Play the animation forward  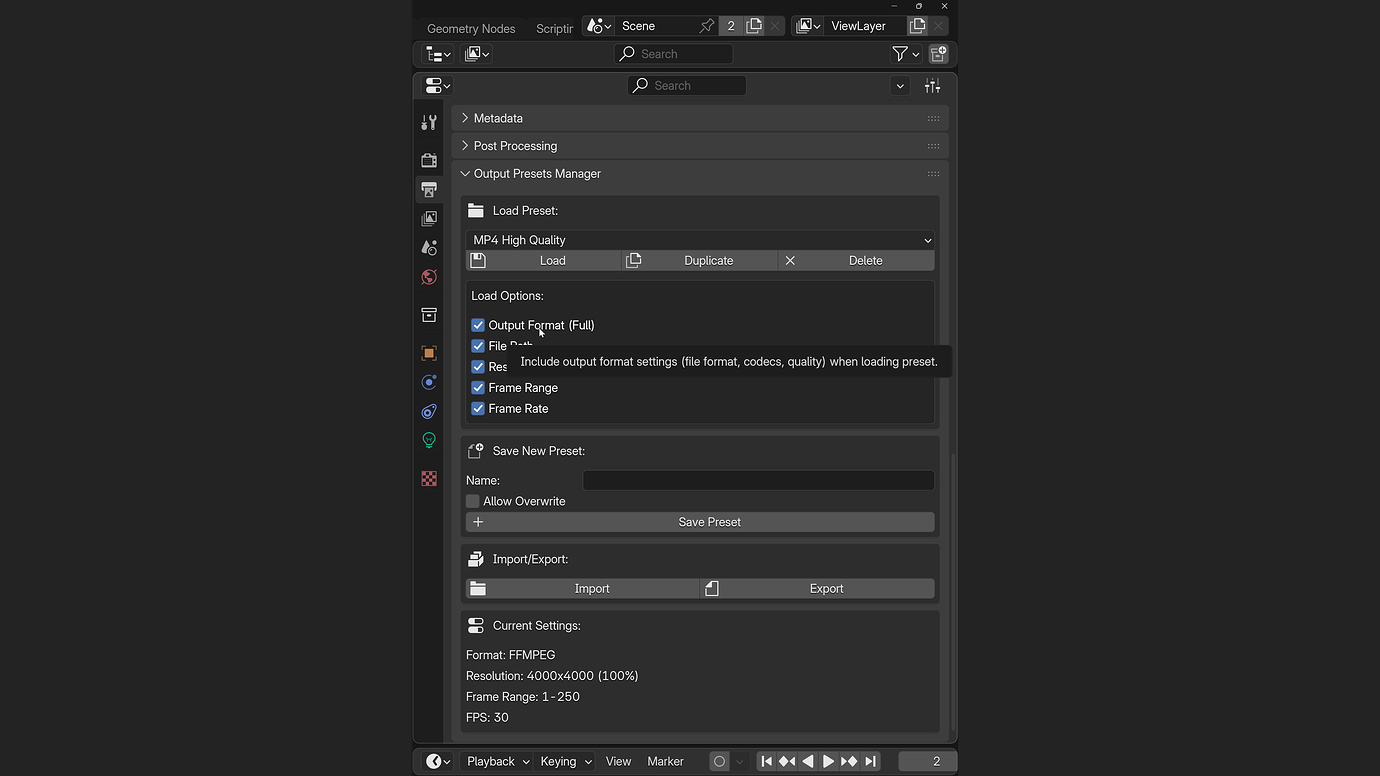click(x=828, y=761)
